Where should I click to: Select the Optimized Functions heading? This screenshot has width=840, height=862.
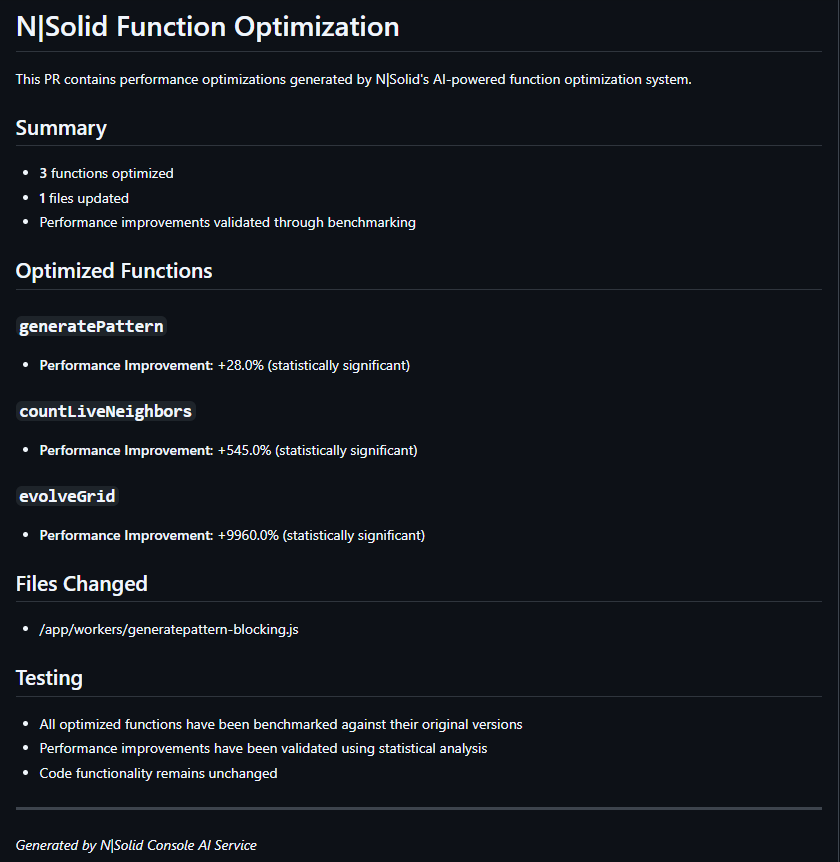(114, 271)
